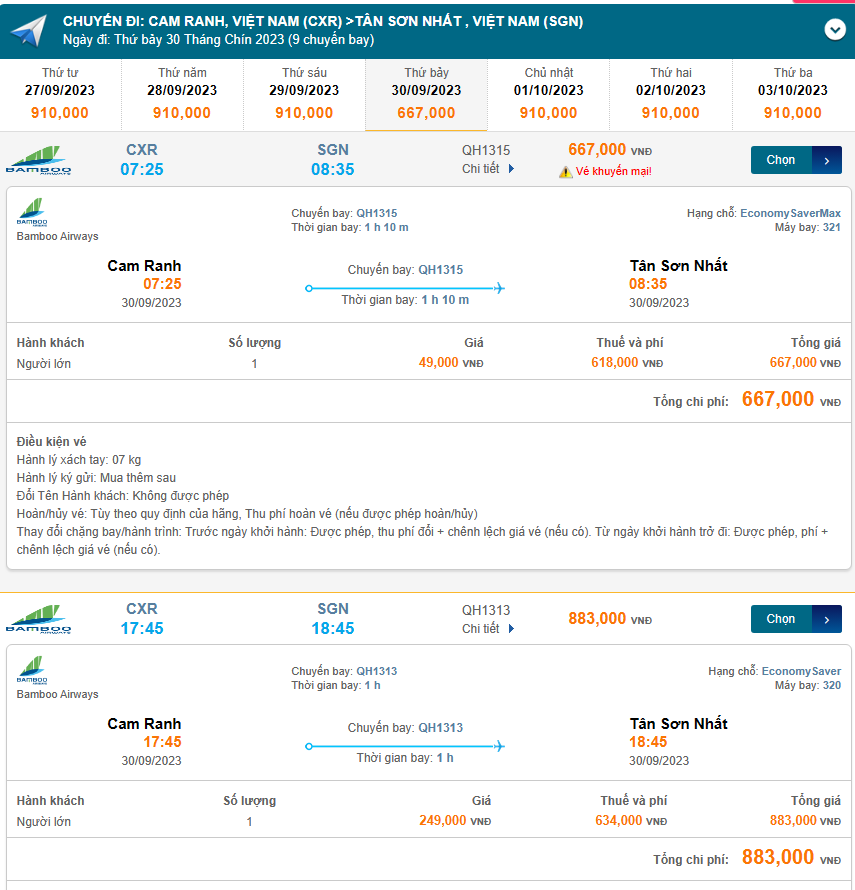Switch to Chủ nhật 01/10/2023 date tab

[548, 95]
